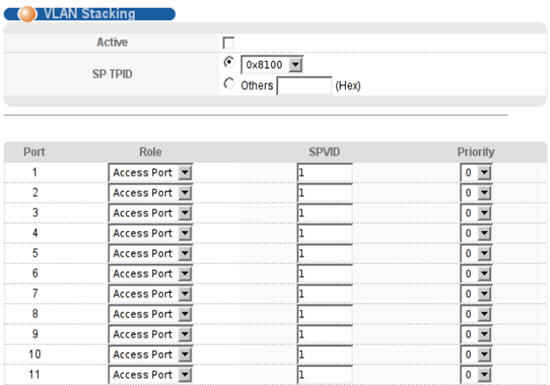Image resolution: width=550 pixels, height=385 pixels.
Task: Open the Priority dropdown for port 2
Action: click(476, 193)
